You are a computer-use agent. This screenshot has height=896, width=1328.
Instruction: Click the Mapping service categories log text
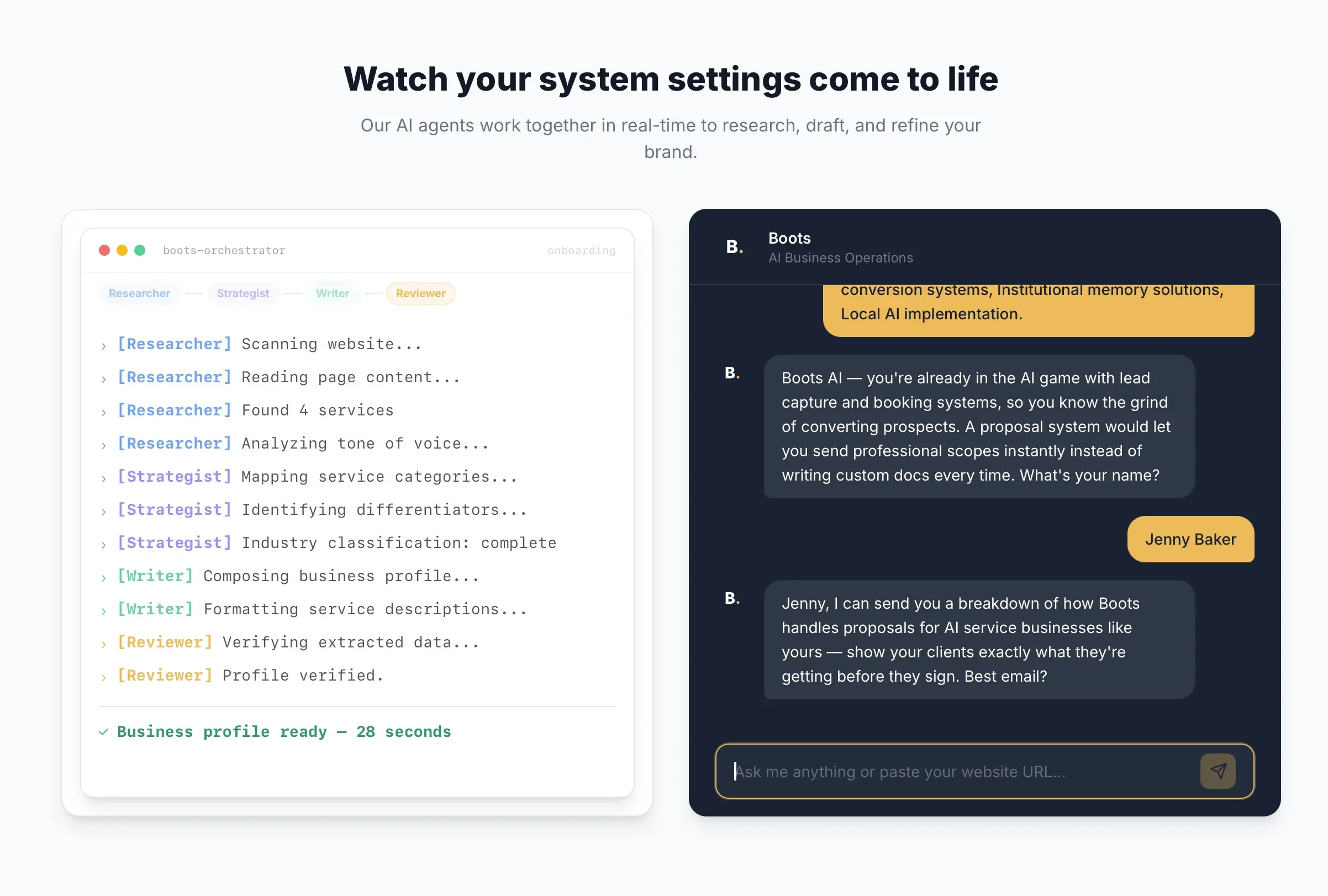(379, 477)
